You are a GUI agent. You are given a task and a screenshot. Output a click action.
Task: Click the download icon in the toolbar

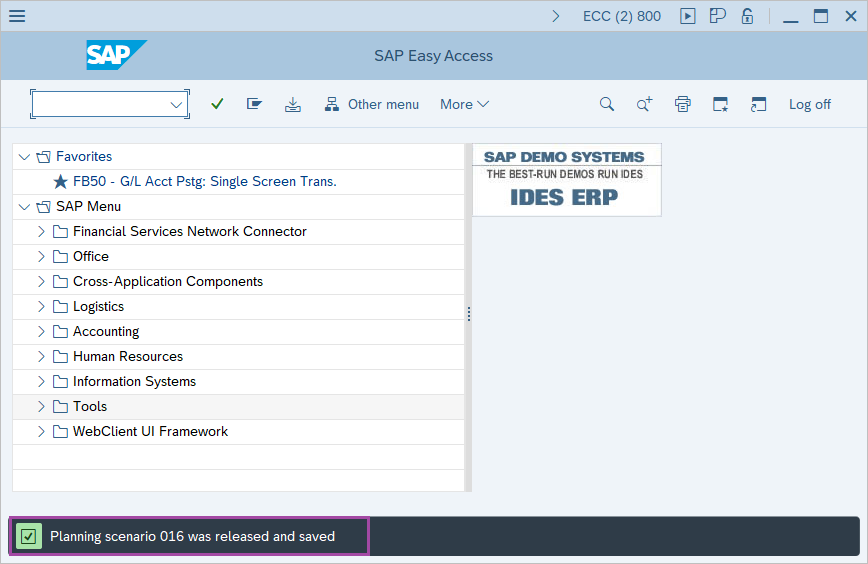coord(292,104)
